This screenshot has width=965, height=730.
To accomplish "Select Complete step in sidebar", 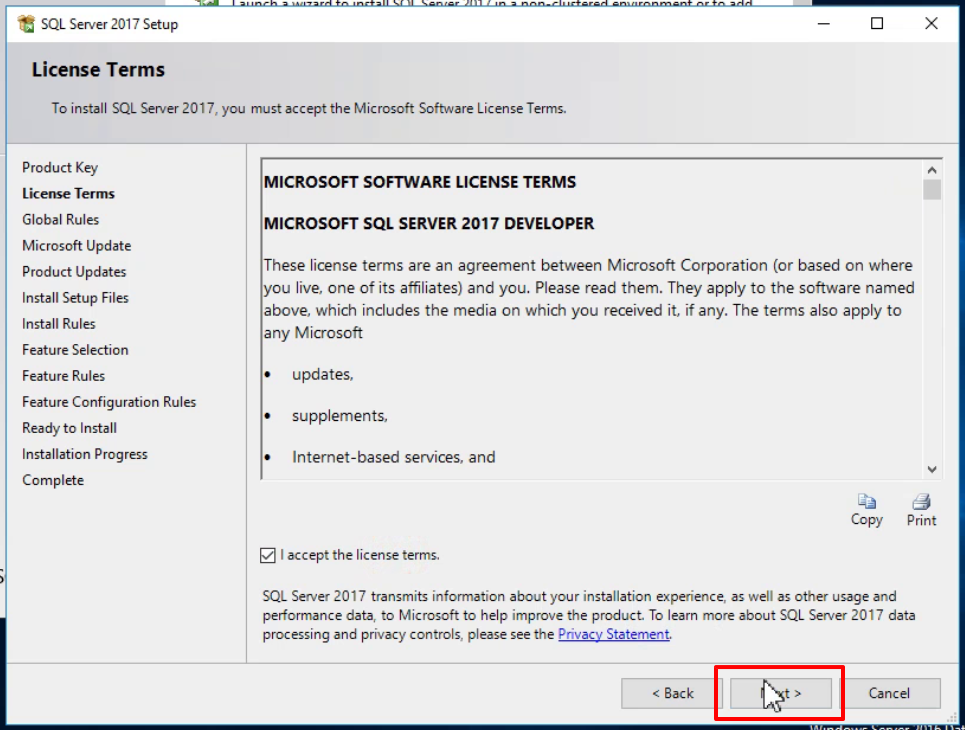I will click(53, 480).
